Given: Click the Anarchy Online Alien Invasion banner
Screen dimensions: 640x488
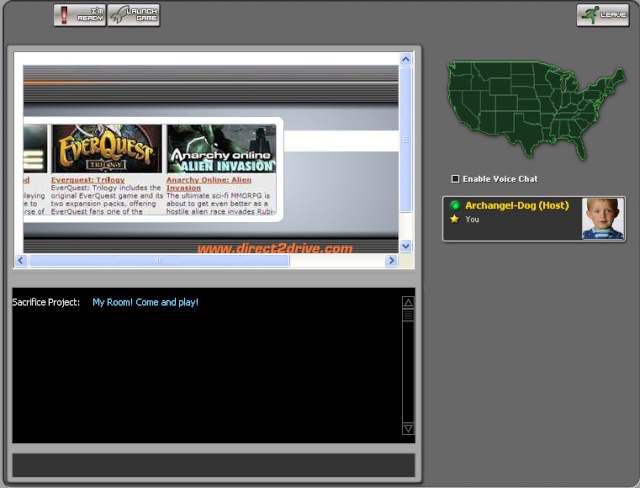Looking at the screenshot, I should point(221,149).
